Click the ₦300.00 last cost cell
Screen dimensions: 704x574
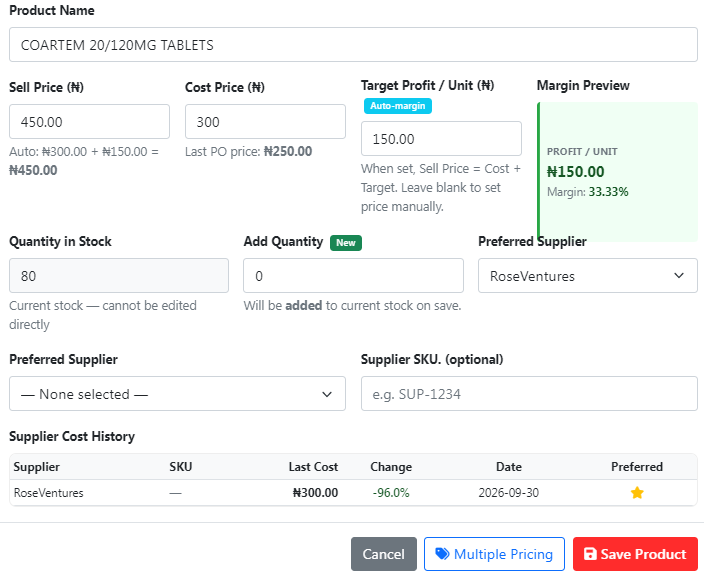(315, 493)
